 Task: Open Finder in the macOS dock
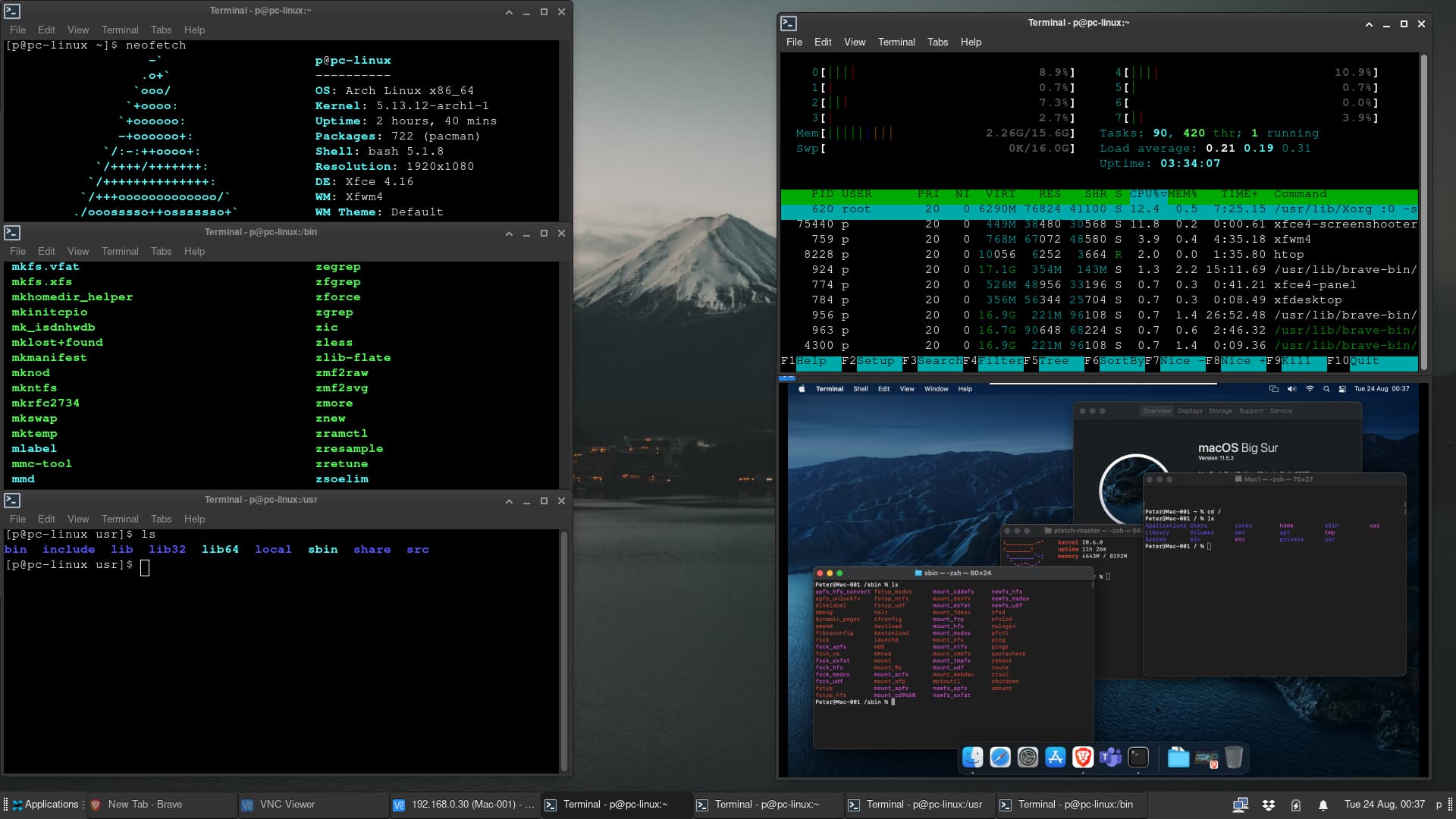[x=972, y=757]
